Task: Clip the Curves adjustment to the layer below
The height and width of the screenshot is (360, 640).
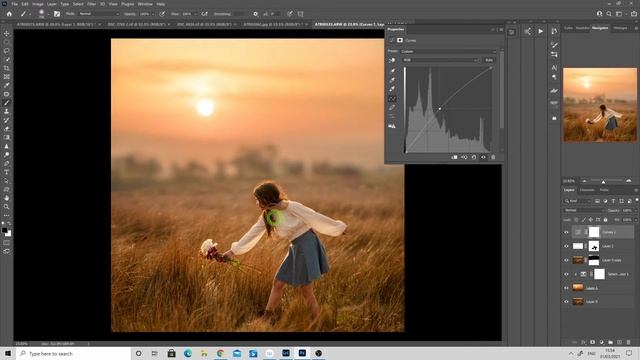Action: (454, 157)
